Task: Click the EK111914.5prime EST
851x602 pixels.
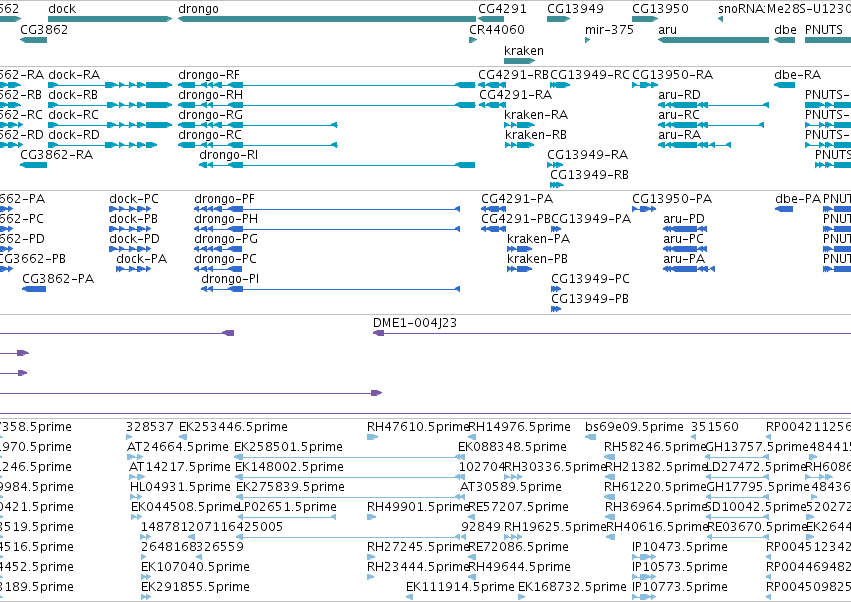Action: coord(410,597)
